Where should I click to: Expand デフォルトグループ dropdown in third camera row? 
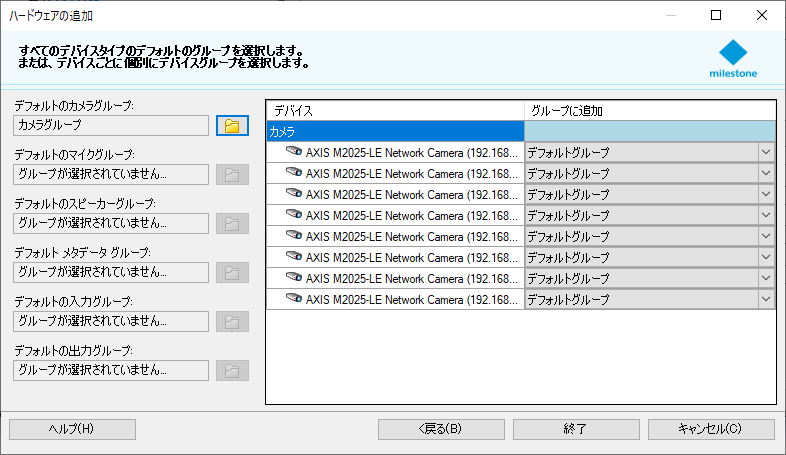pos(765,194)
